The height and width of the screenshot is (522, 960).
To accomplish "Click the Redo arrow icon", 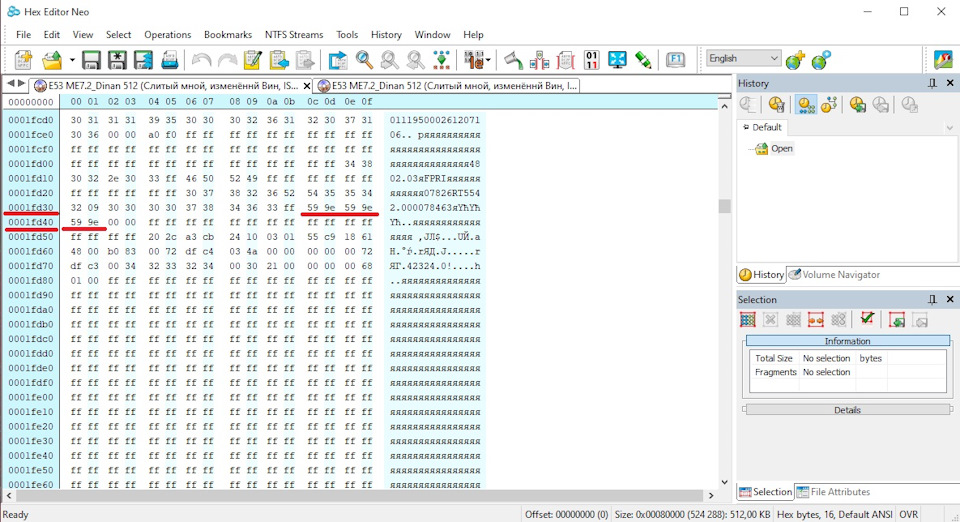I will point(227,60).
